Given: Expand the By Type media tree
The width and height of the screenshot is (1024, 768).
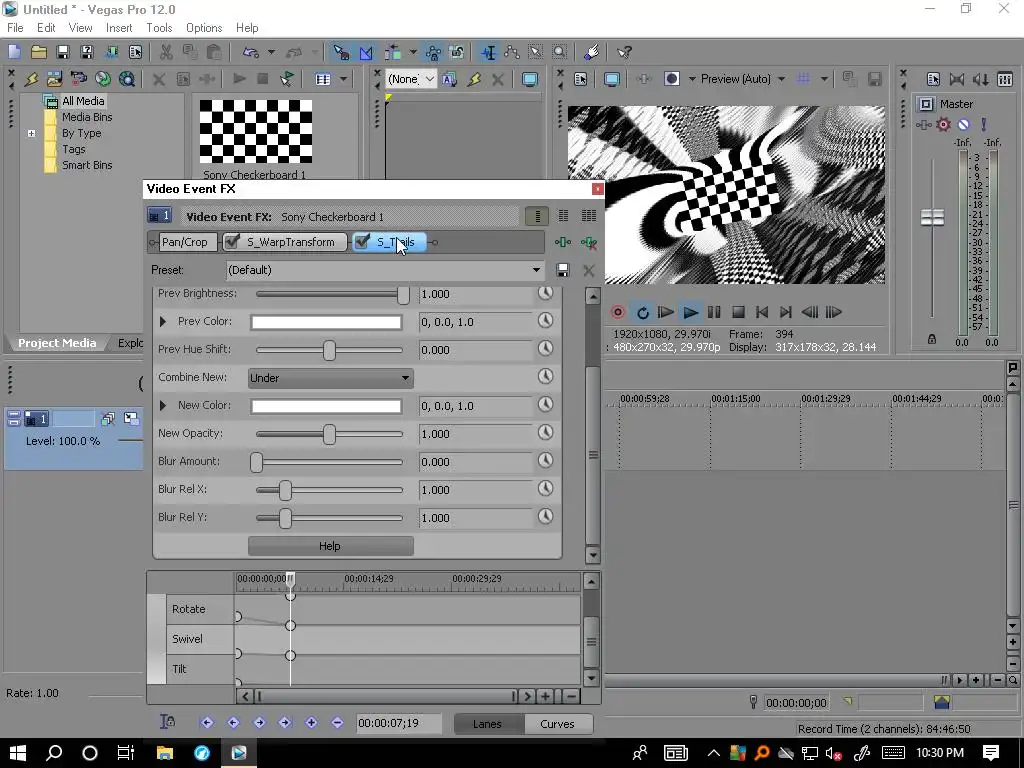Looking at the screenshot, I should 31,133.
